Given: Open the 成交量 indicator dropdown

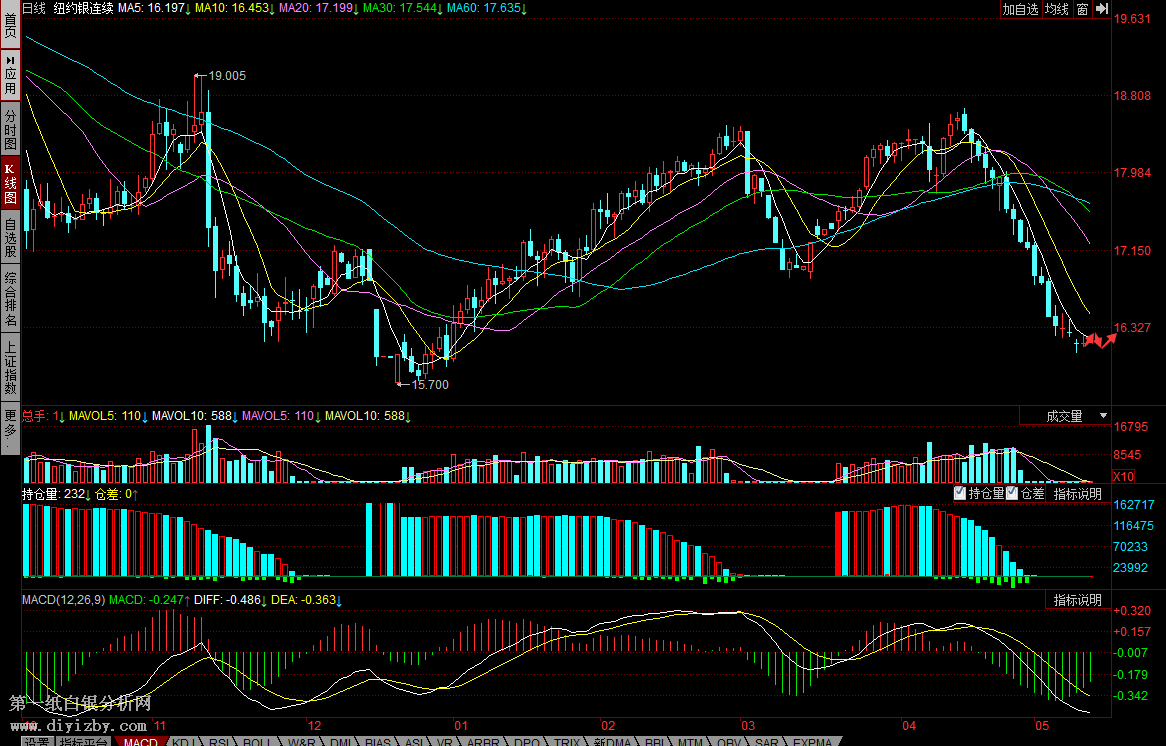Looking at the screenshot, I should (1066, 416).
